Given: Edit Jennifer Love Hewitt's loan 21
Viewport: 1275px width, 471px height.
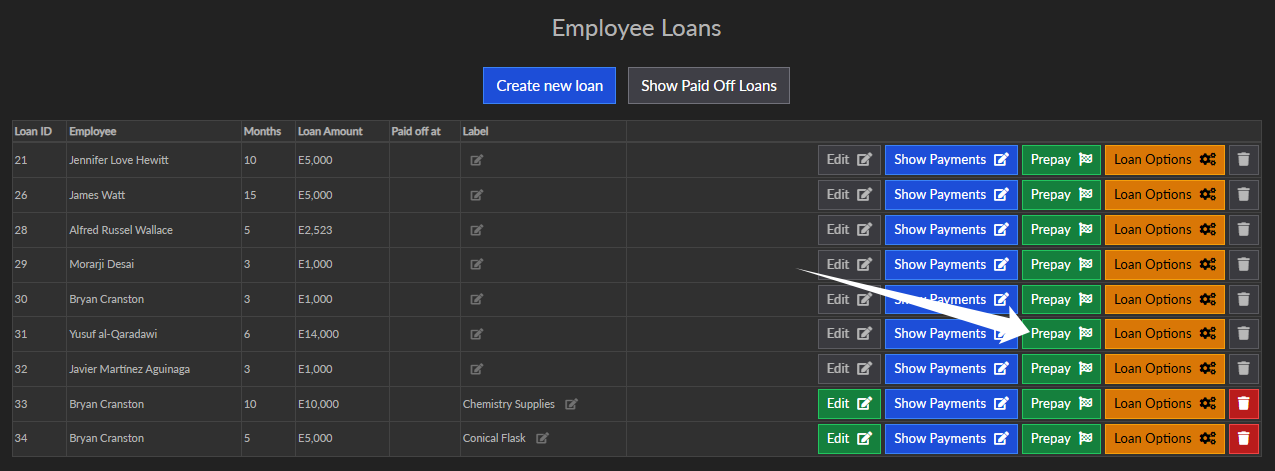Looking at the screenshot, I should (x=849, y=160).
